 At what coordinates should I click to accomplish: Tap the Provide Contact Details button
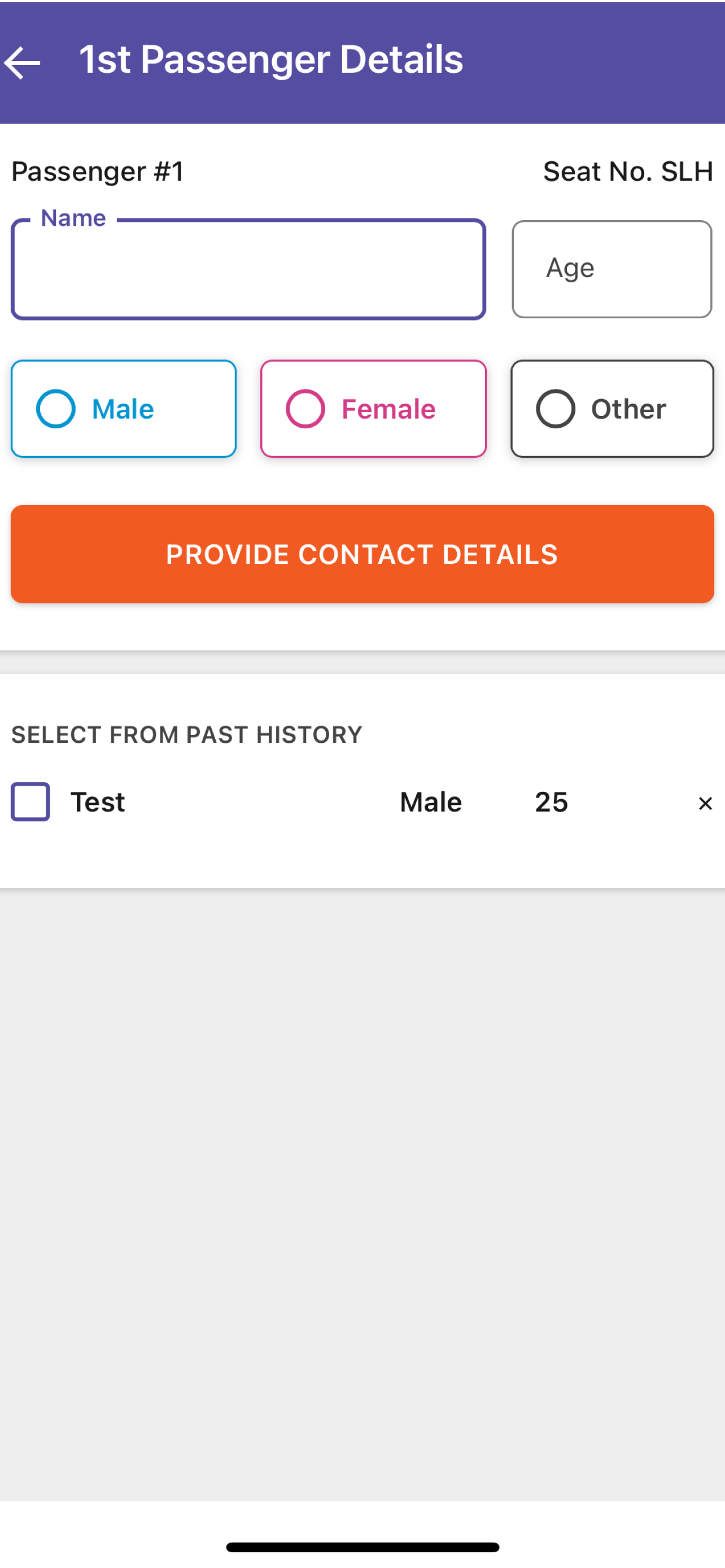[x=362, y=554]
